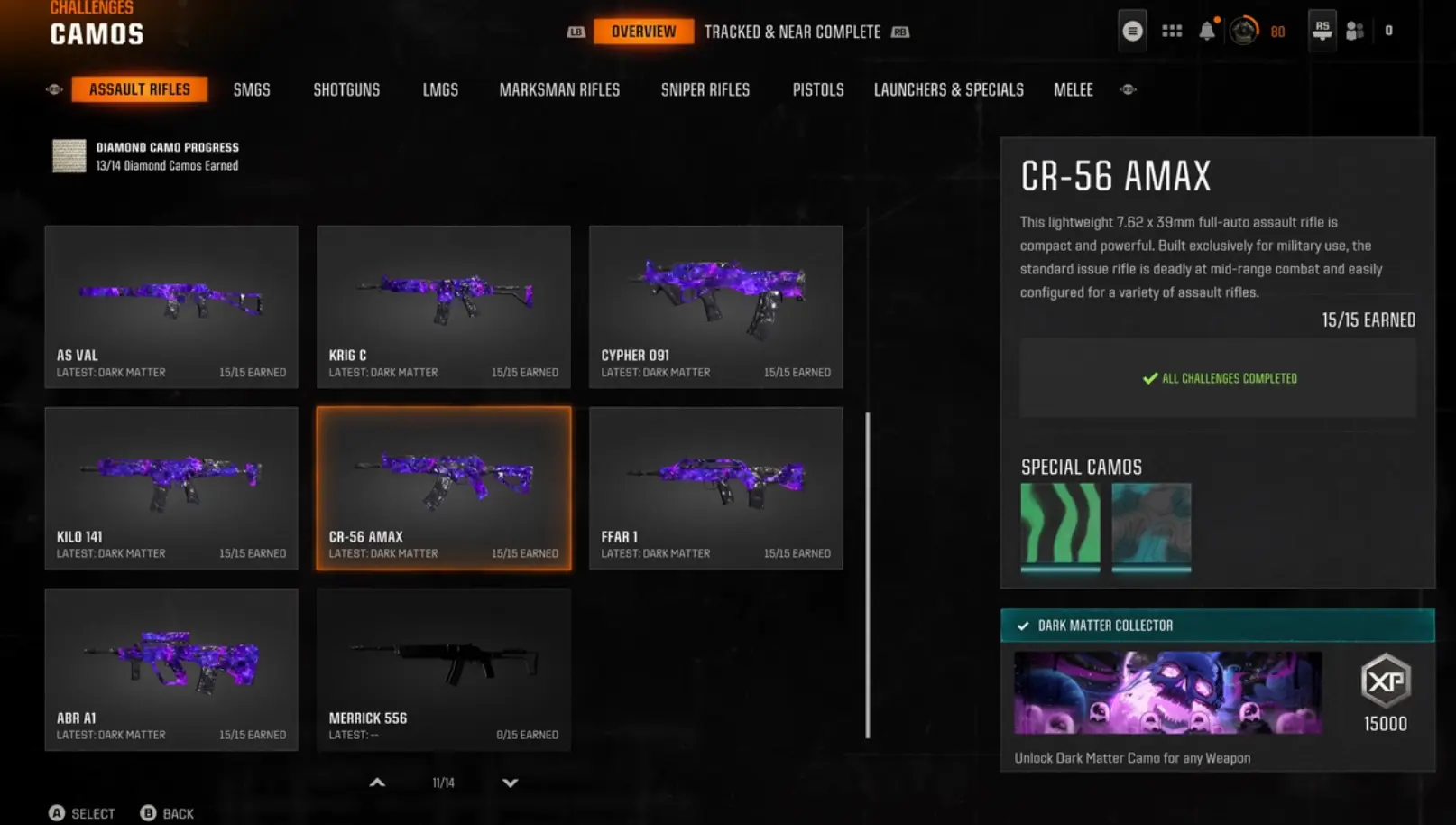The image size is (1456, 825).
Task: Check the notifications bell icon
Action: click(x=1207, y=32)
